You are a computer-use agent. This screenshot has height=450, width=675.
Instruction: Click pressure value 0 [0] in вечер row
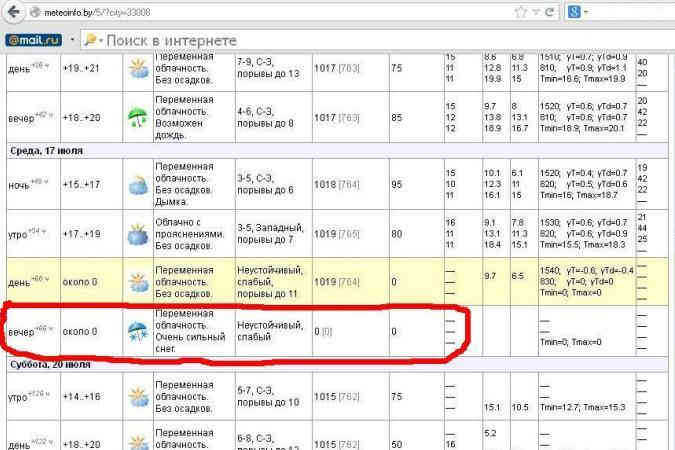click(x=323, y=332)
